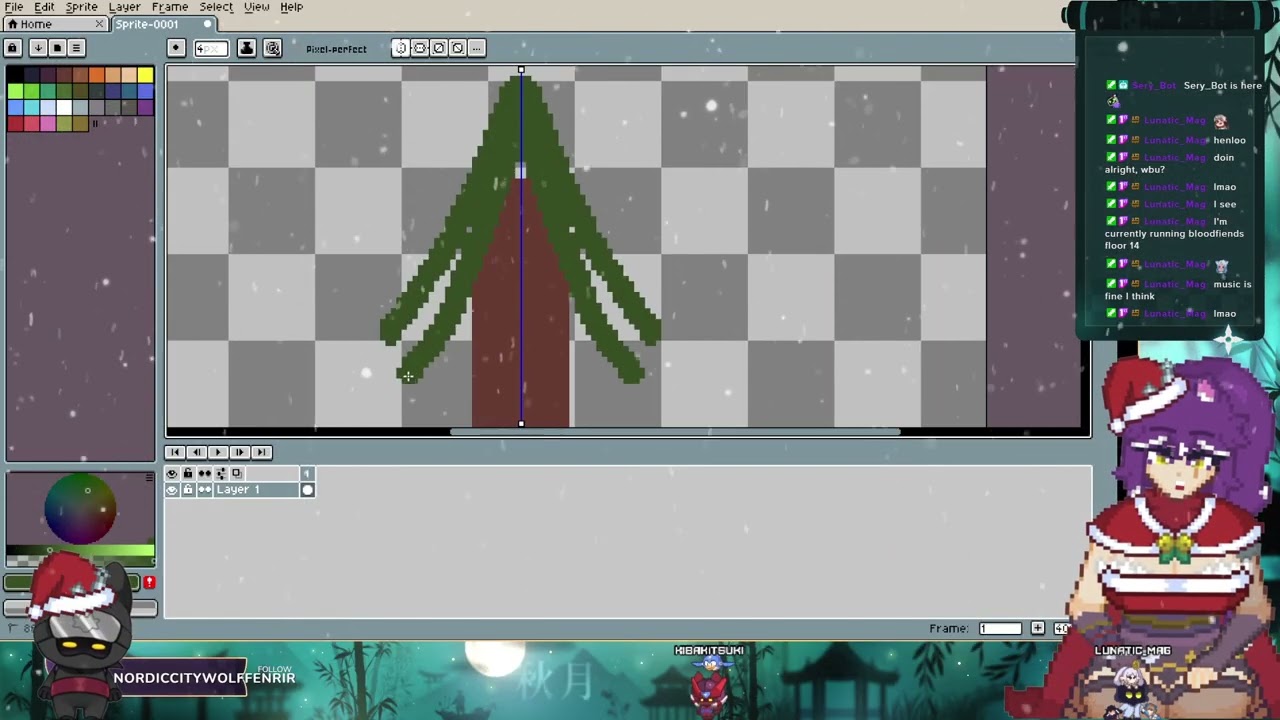
Task: Pick a hue on the color wheel
Action: click(x=80, y=510)
